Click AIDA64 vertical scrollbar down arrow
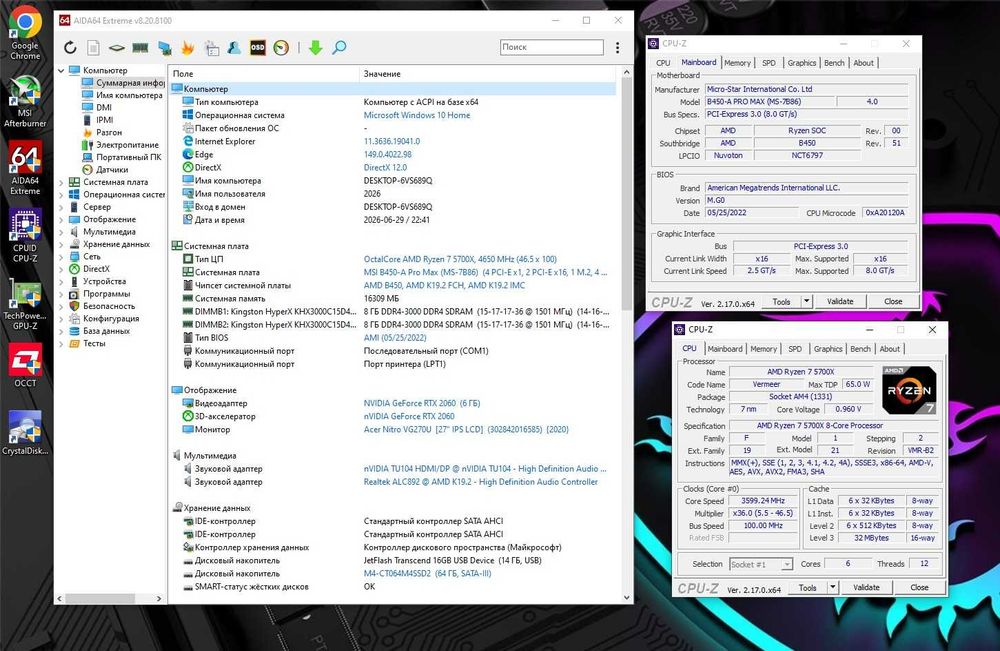Screen dimensions: 1000x651 [626, 597]
